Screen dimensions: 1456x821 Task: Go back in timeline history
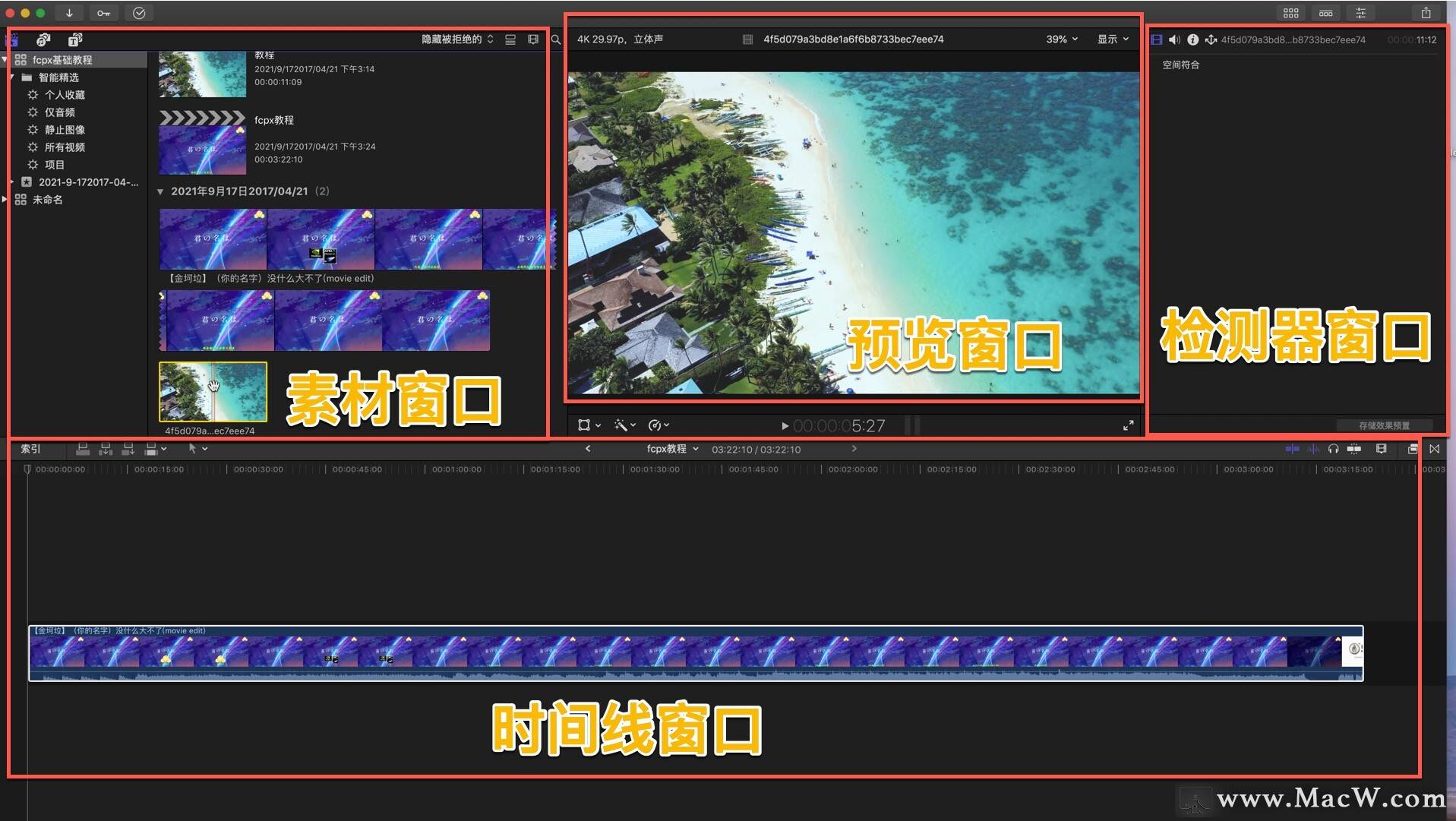(588, 449)
